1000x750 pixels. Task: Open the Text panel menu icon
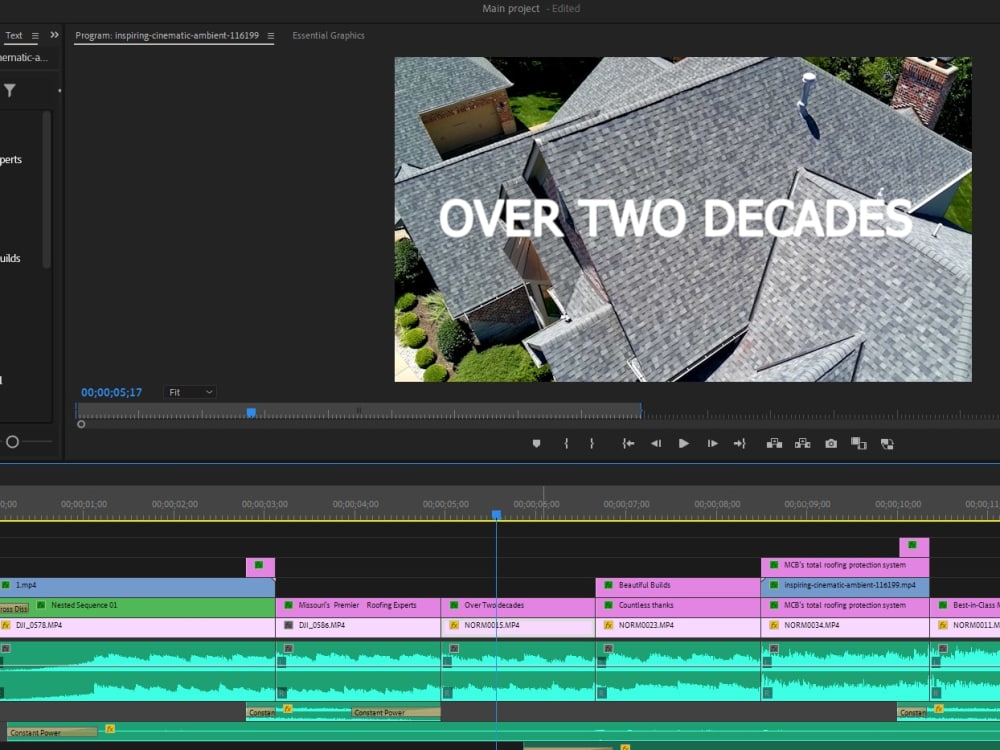click(x=35, y=36)
